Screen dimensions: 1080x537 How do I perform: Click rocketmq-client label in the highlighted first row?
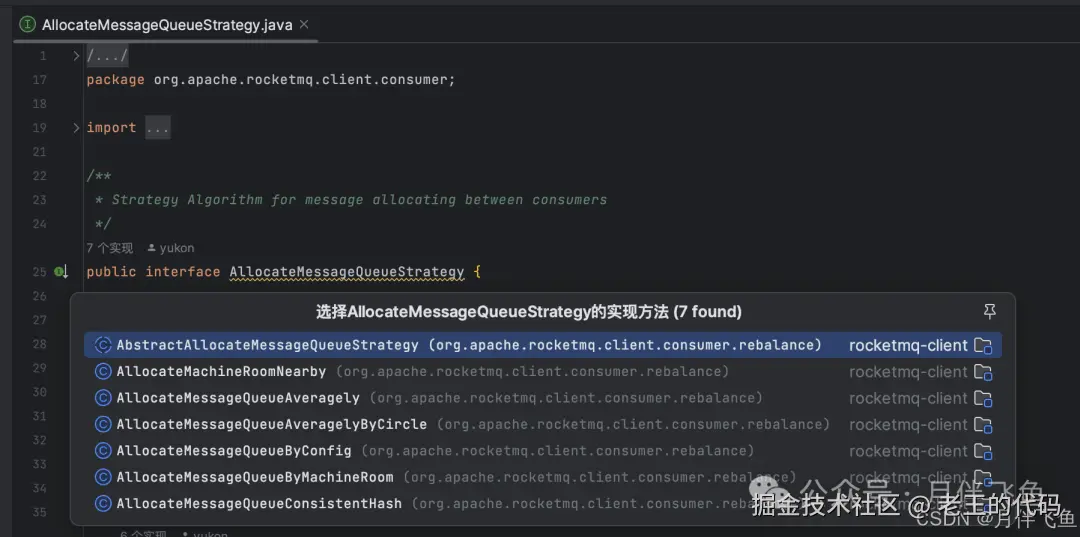908,346
